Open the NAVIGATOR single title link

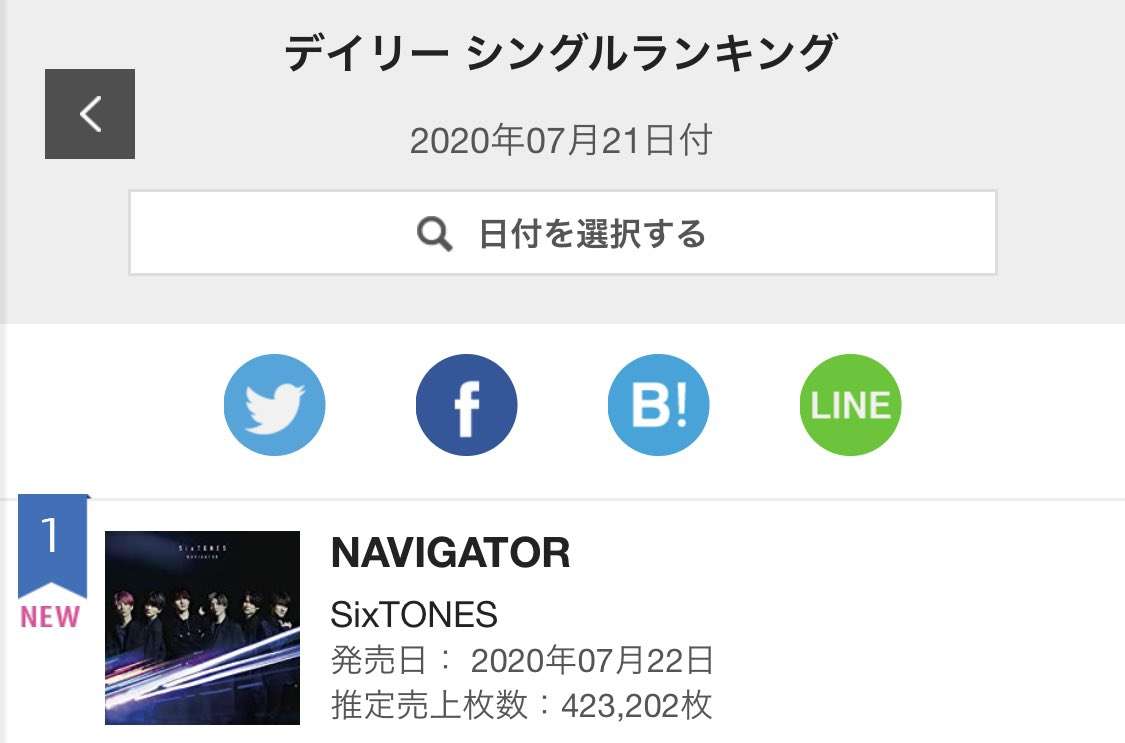450,553
